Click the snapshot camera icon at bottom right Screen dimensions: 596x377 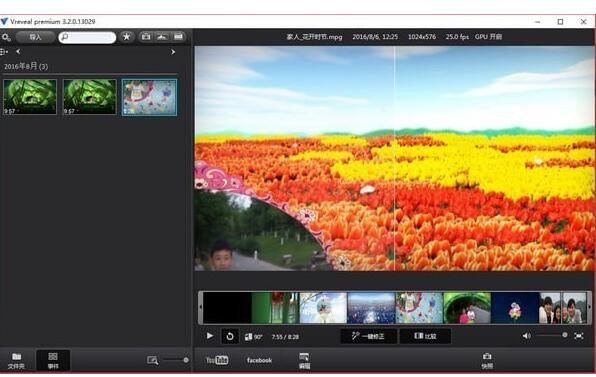coord(487,360)
